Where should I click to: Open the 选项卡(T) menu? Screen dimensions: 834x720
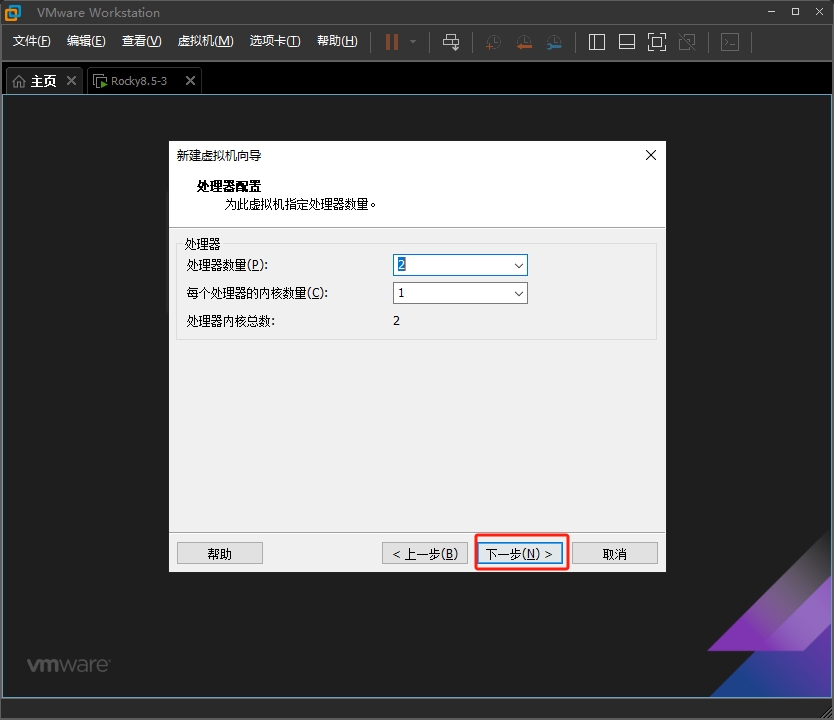[x=275, y=41]
